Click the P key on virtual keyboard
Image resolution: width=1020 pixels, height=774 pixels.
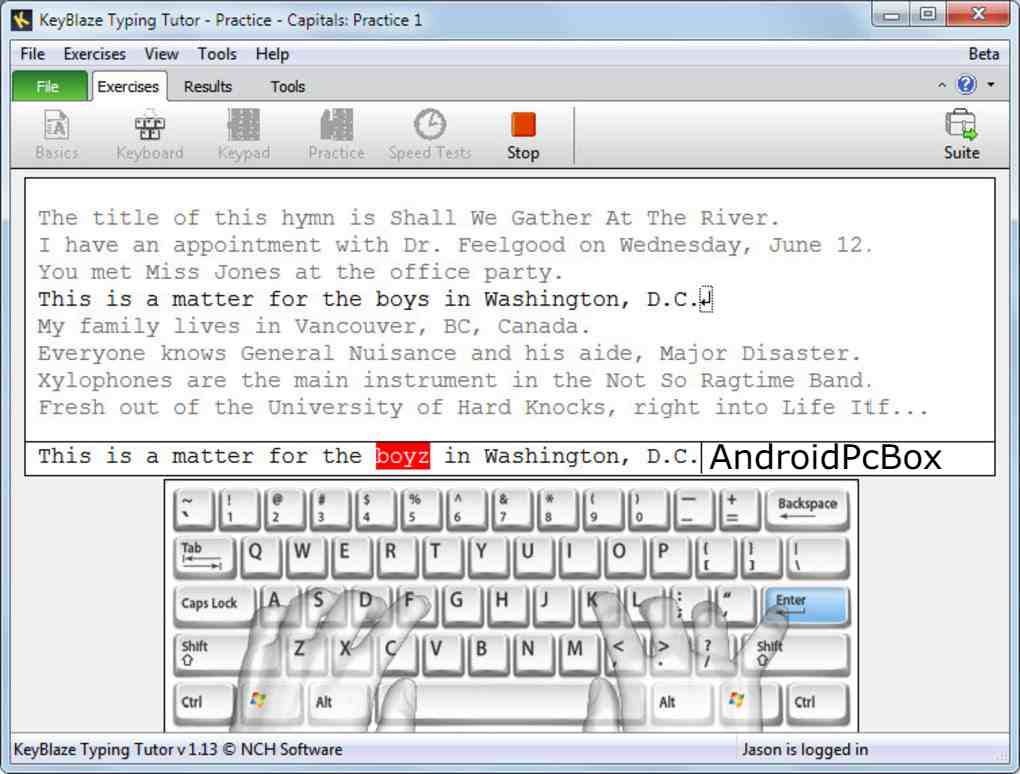[x=671, y=557]
